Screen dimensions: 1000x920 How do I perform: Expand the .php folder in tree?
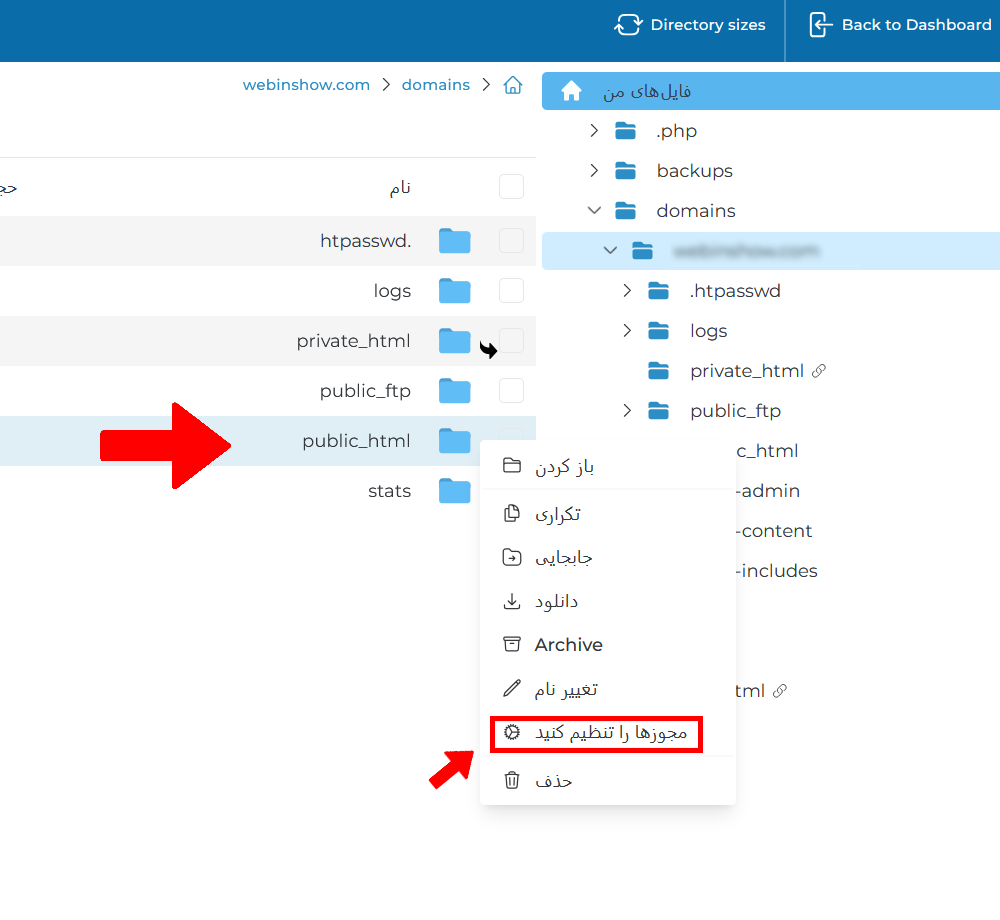pyautogui.click(x=594, y=131)
